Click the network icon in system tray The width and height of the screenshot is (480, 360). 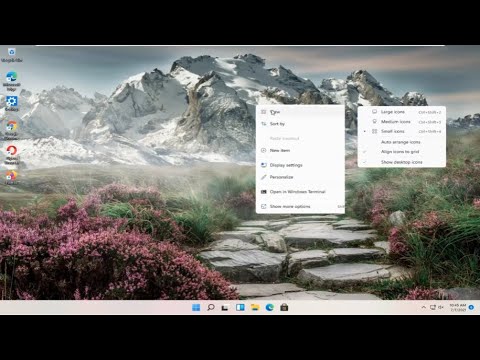coord(433,307)
